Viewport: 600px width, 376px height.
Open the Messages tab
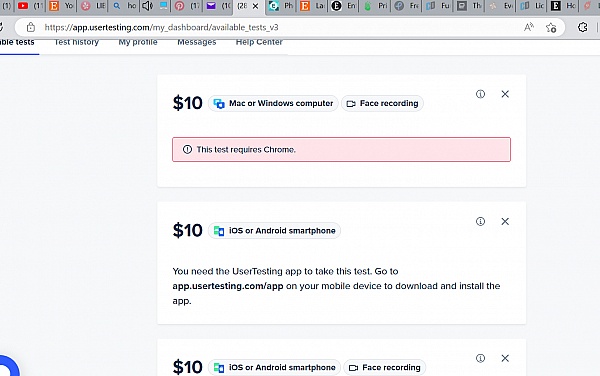(x=197, y=42)
